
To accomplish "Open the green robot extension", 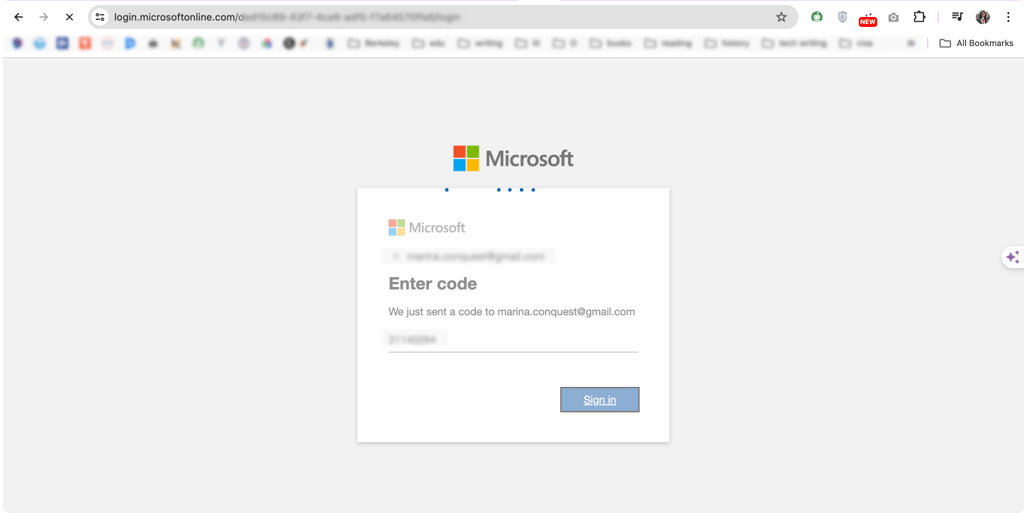I will pyautogui.click(x=817, y=17).
